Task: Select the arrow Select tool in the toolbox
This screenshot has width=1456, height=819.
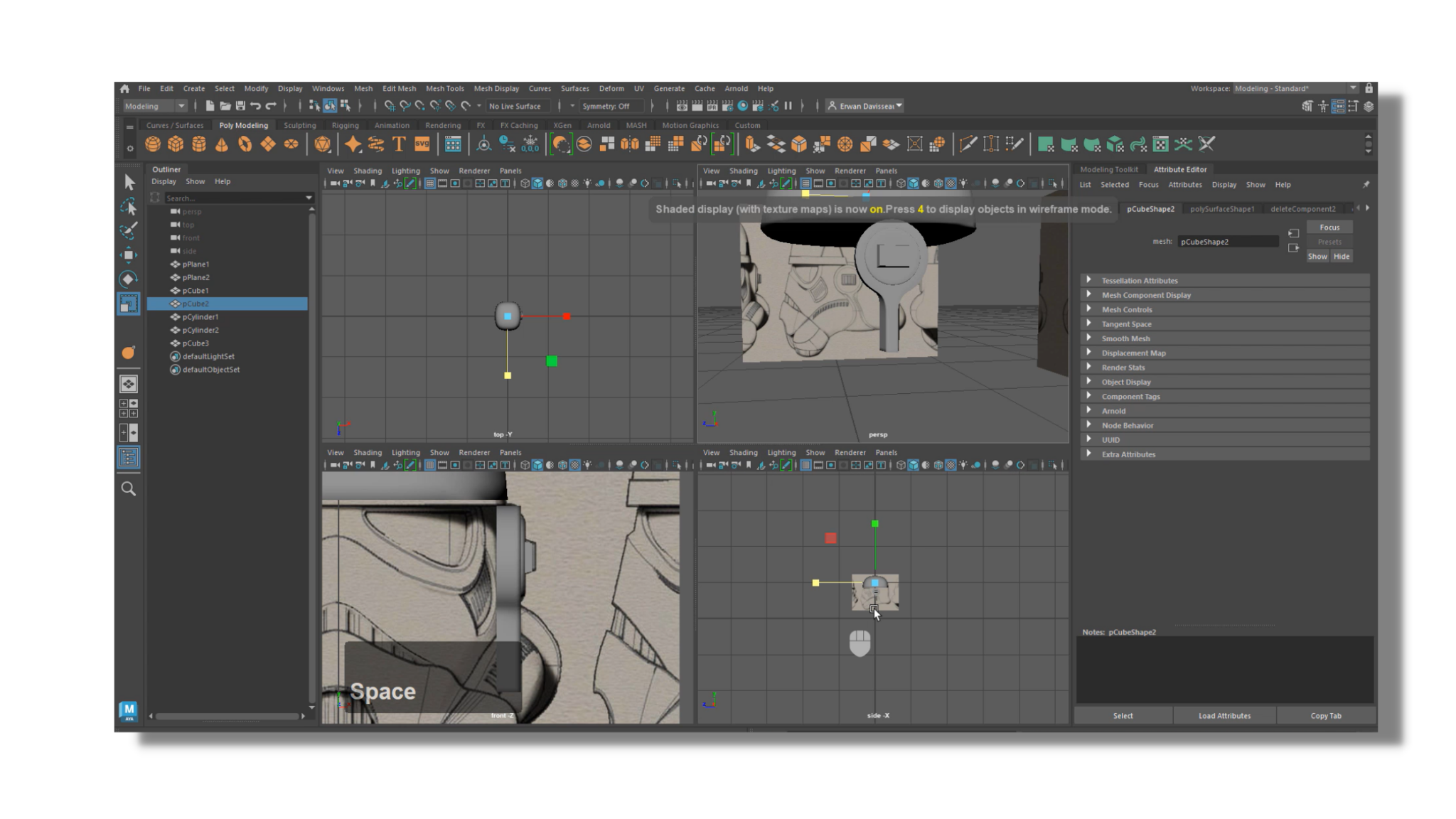Action: tap(129, 182)
